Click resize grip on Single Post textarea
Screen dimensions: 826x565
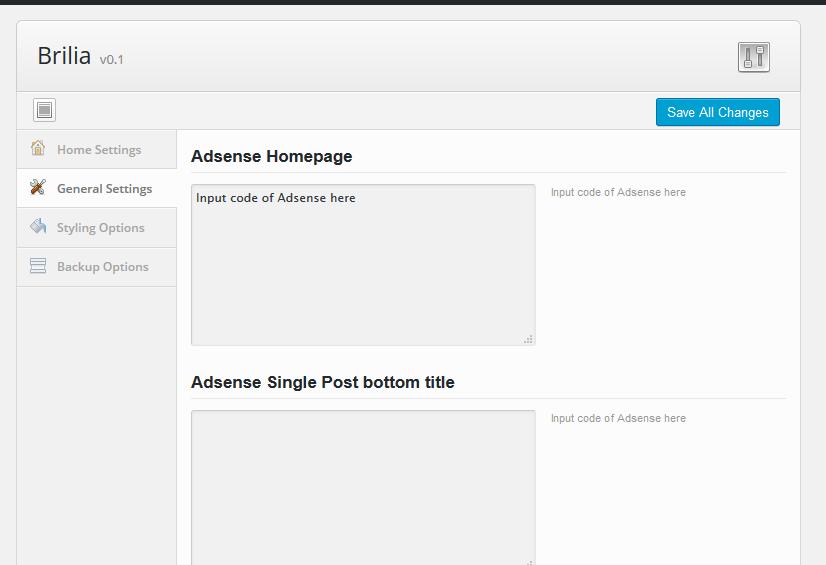pos(528,561)
